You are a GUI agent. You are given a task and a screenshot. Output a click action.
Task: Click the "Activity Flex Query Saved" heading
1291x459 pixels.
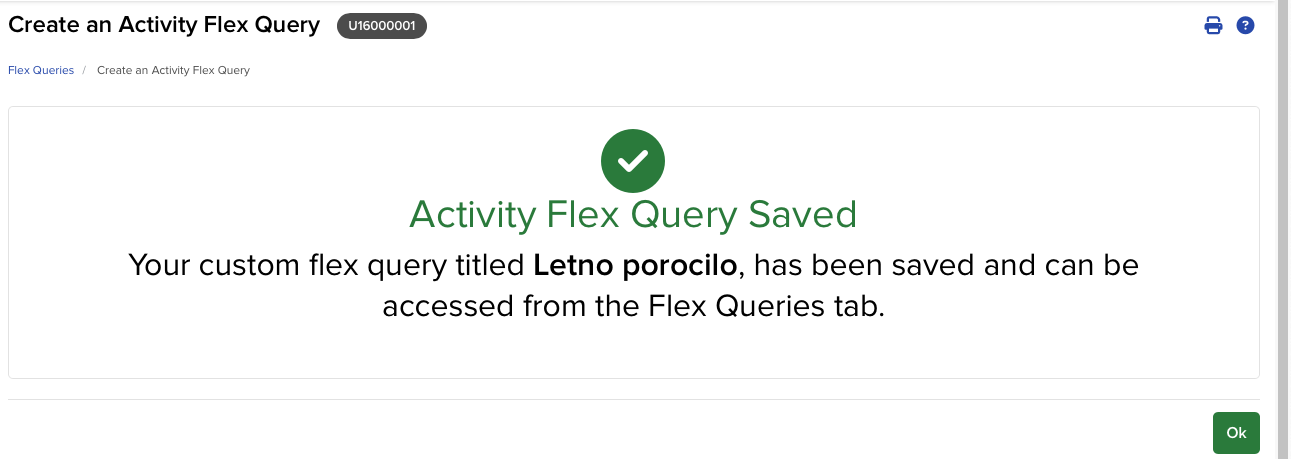(633, 215)
